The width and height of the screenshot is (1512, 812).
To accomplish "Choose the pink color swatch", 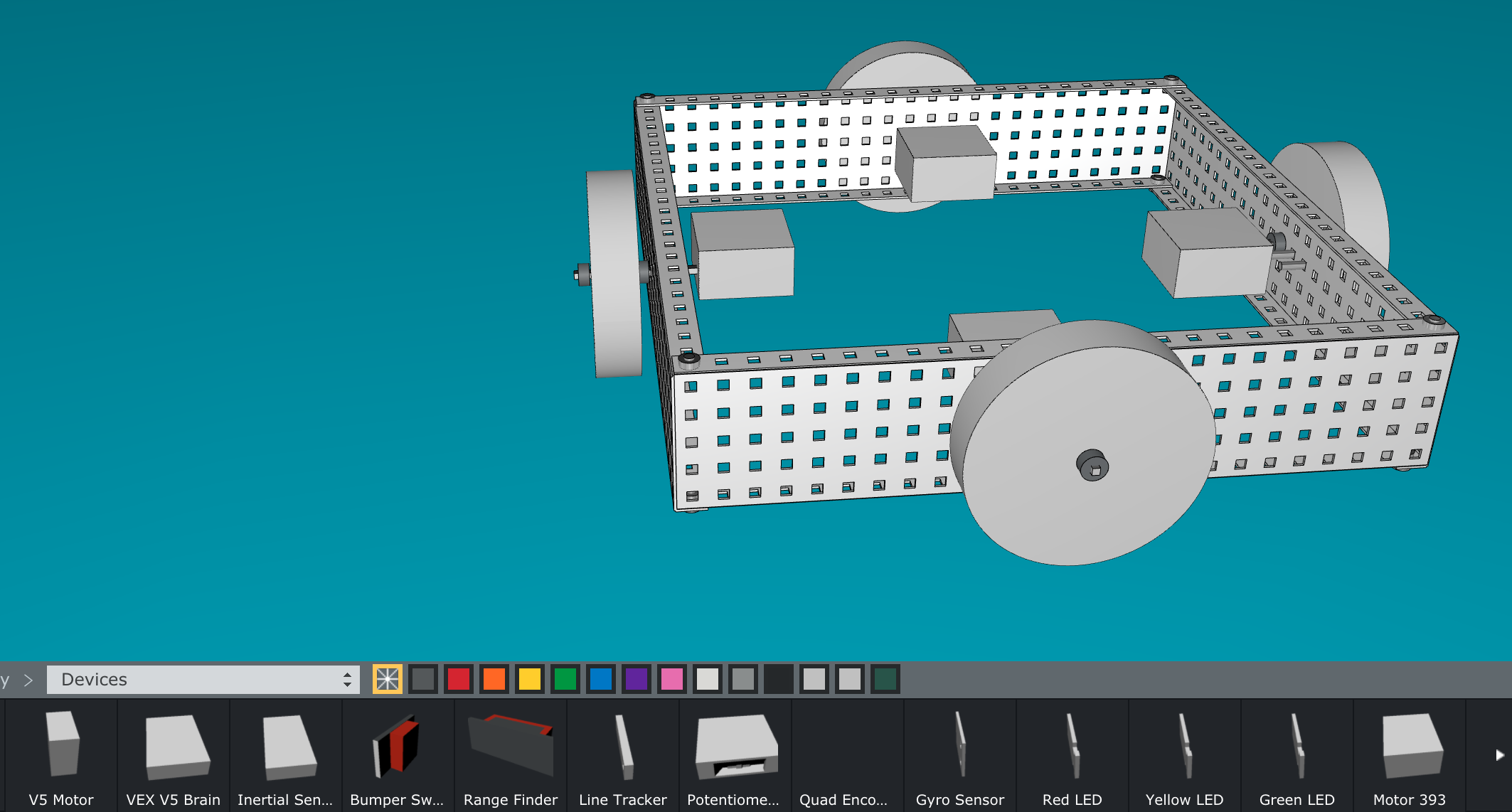I will pyautogui.click(x=672, y=679).
